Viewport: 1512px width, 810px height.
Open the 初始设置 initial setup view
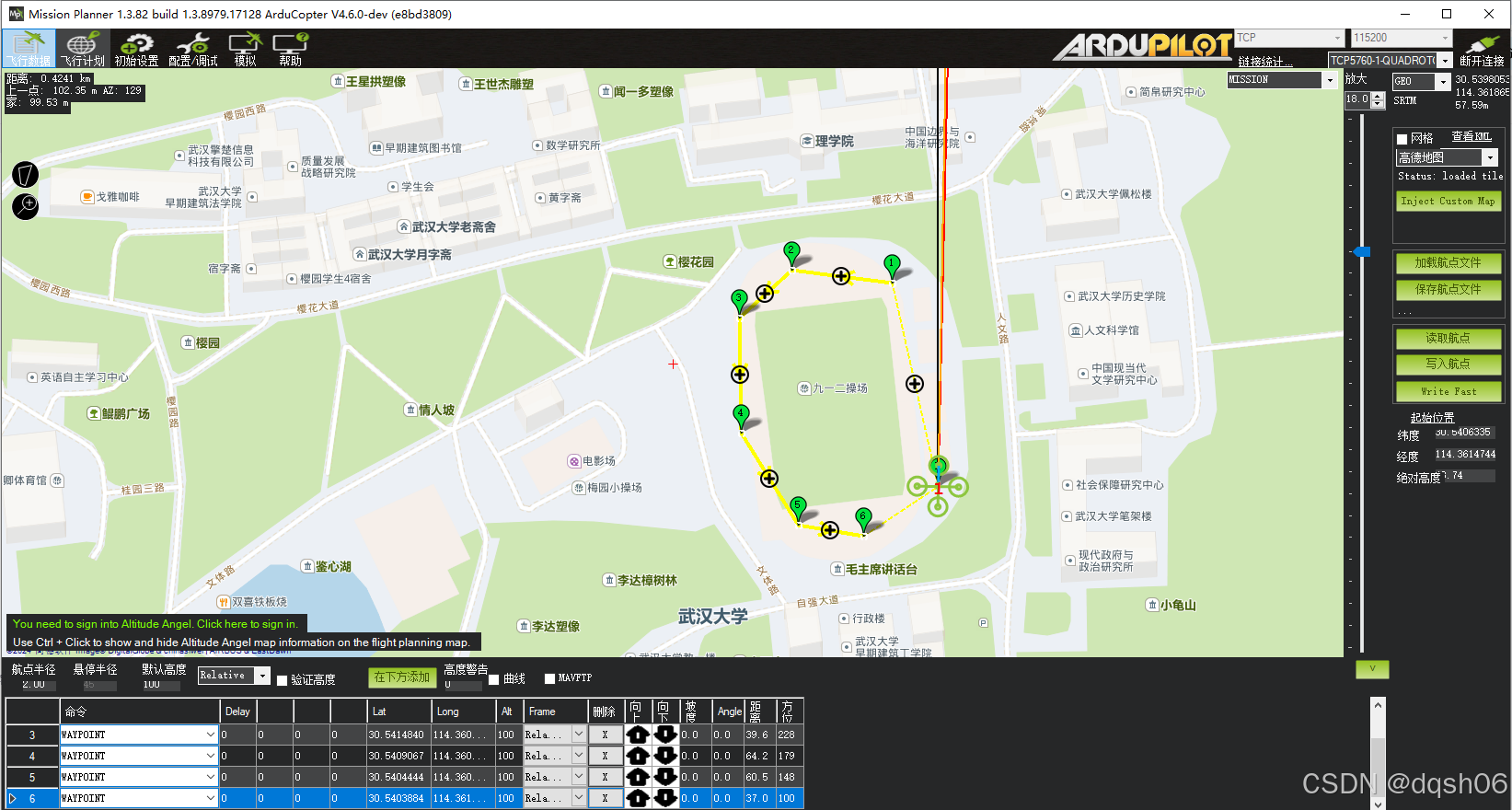click(x=137, y=48)
